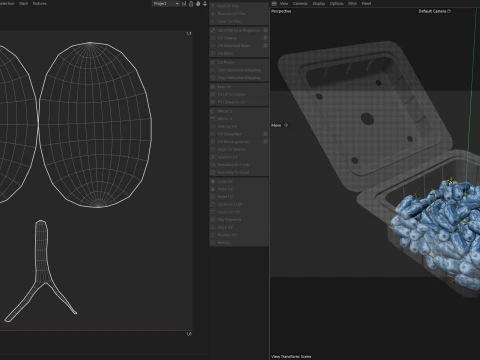The height and width of the screenshot is (360, 480).
Task: Click the Max UV icon
Action: [x=213, y=87]
